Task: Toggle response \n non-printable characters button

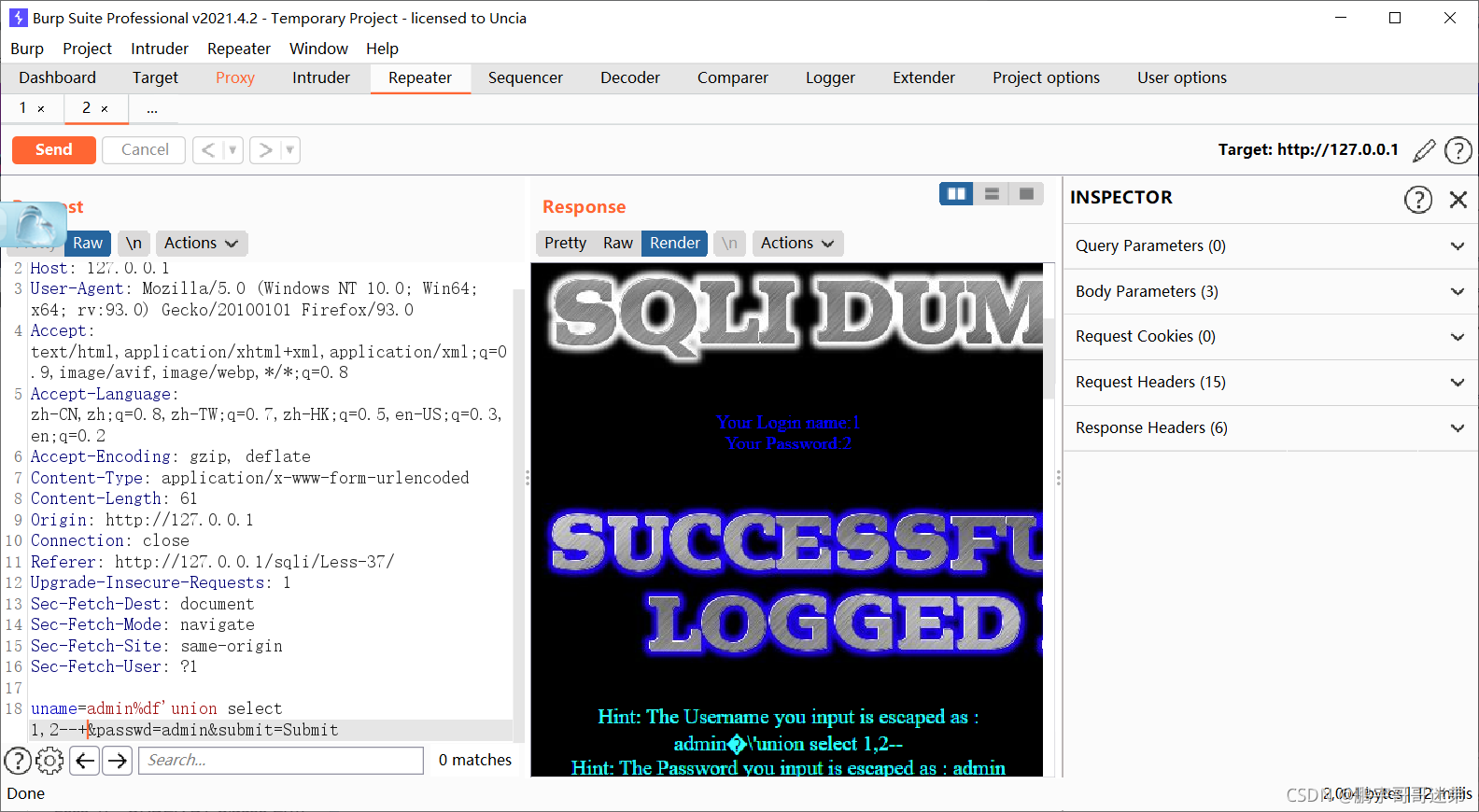Action: coord(729,243)
